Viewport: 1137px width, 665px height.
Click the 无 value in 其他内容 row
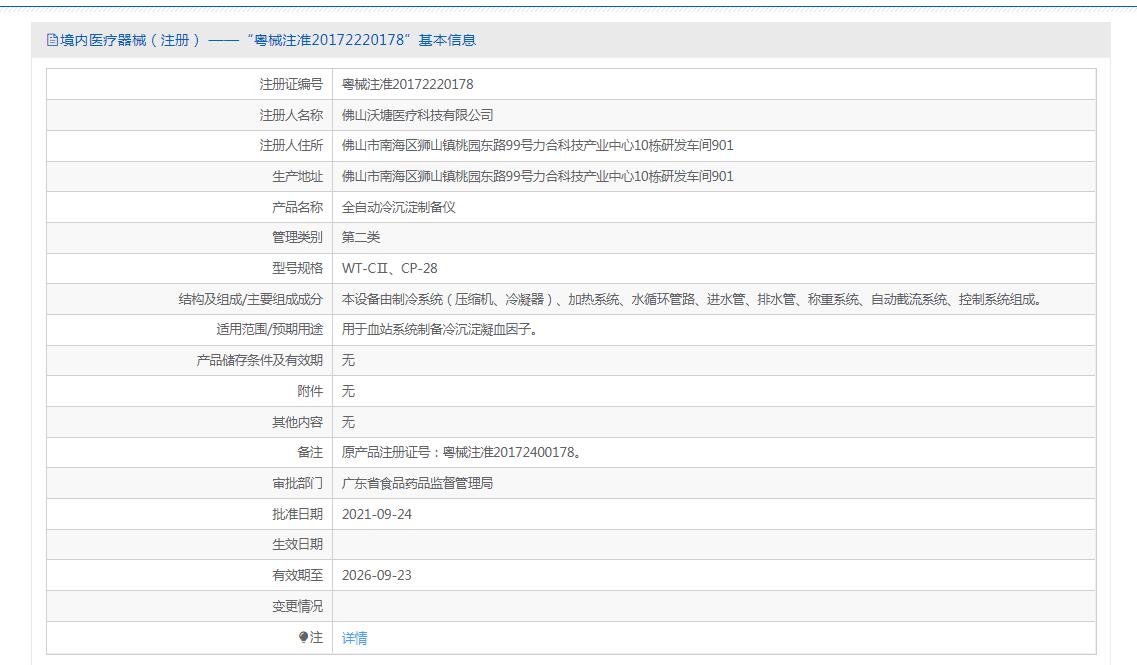(348, 422)
